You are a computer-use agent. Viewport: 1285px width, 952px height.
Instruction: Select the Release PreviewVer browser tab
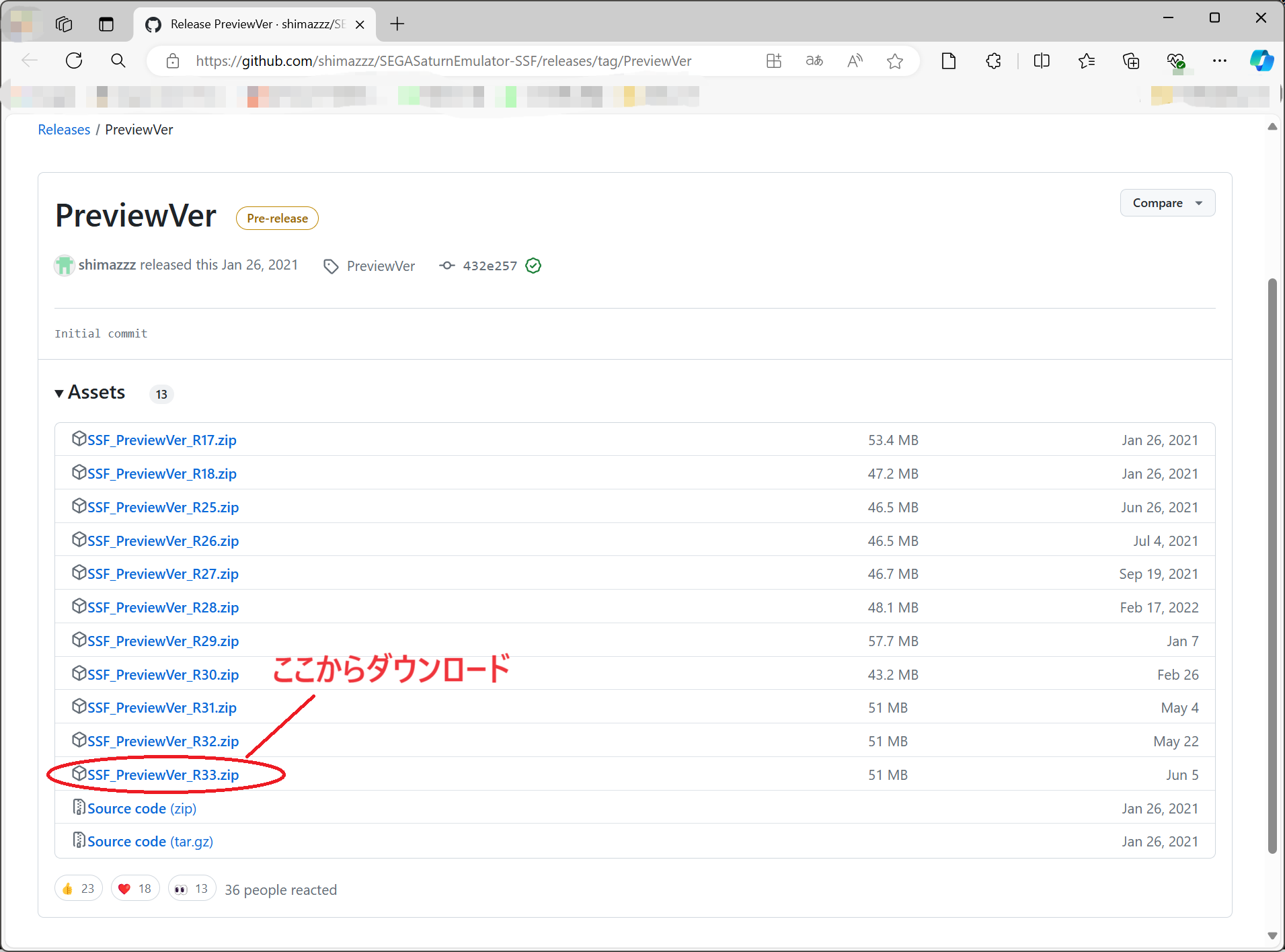tap(255, 24)
